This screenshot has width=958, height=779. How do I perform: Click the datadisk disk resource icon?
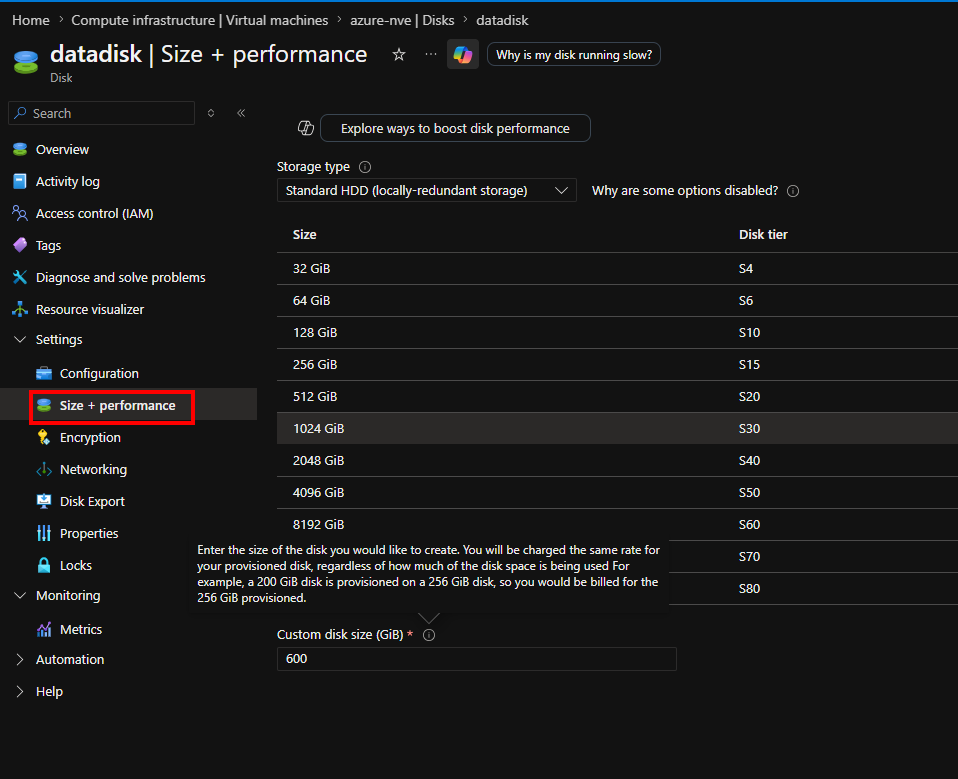[26, 62]
